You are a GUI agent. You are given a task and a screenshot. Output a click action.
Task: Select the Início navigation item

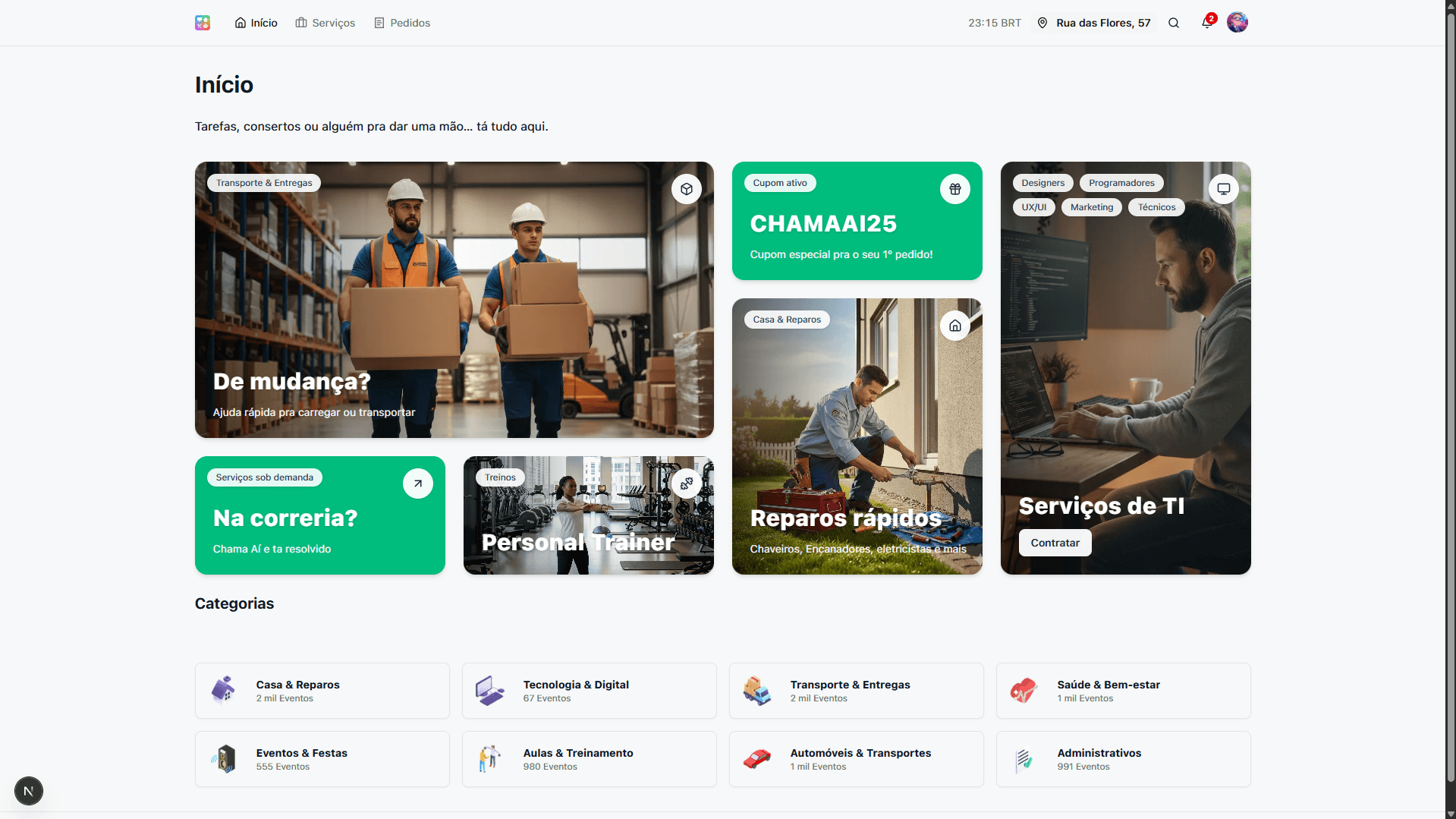click(x=256, y=23)
